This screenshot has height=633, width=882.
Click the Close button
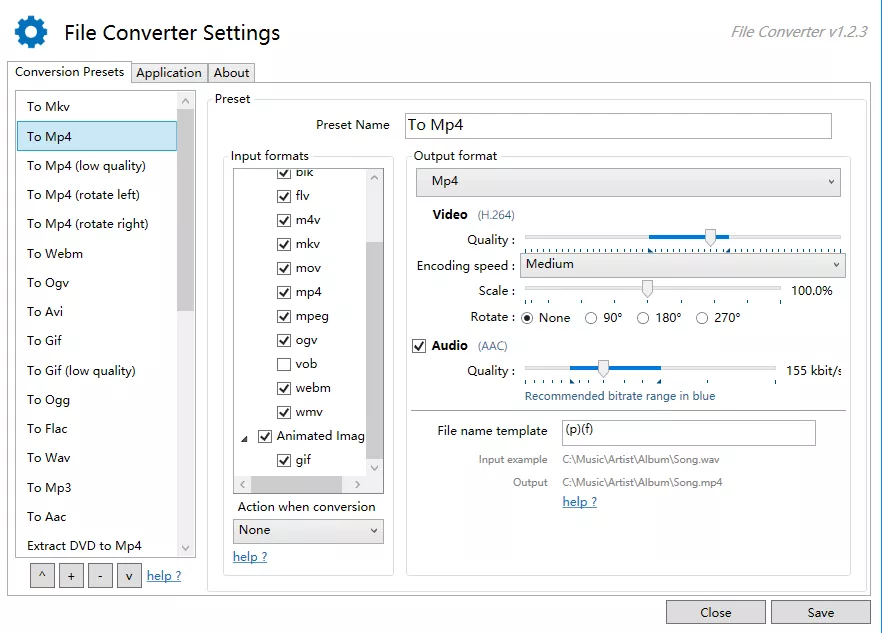[x=716, y=612]
